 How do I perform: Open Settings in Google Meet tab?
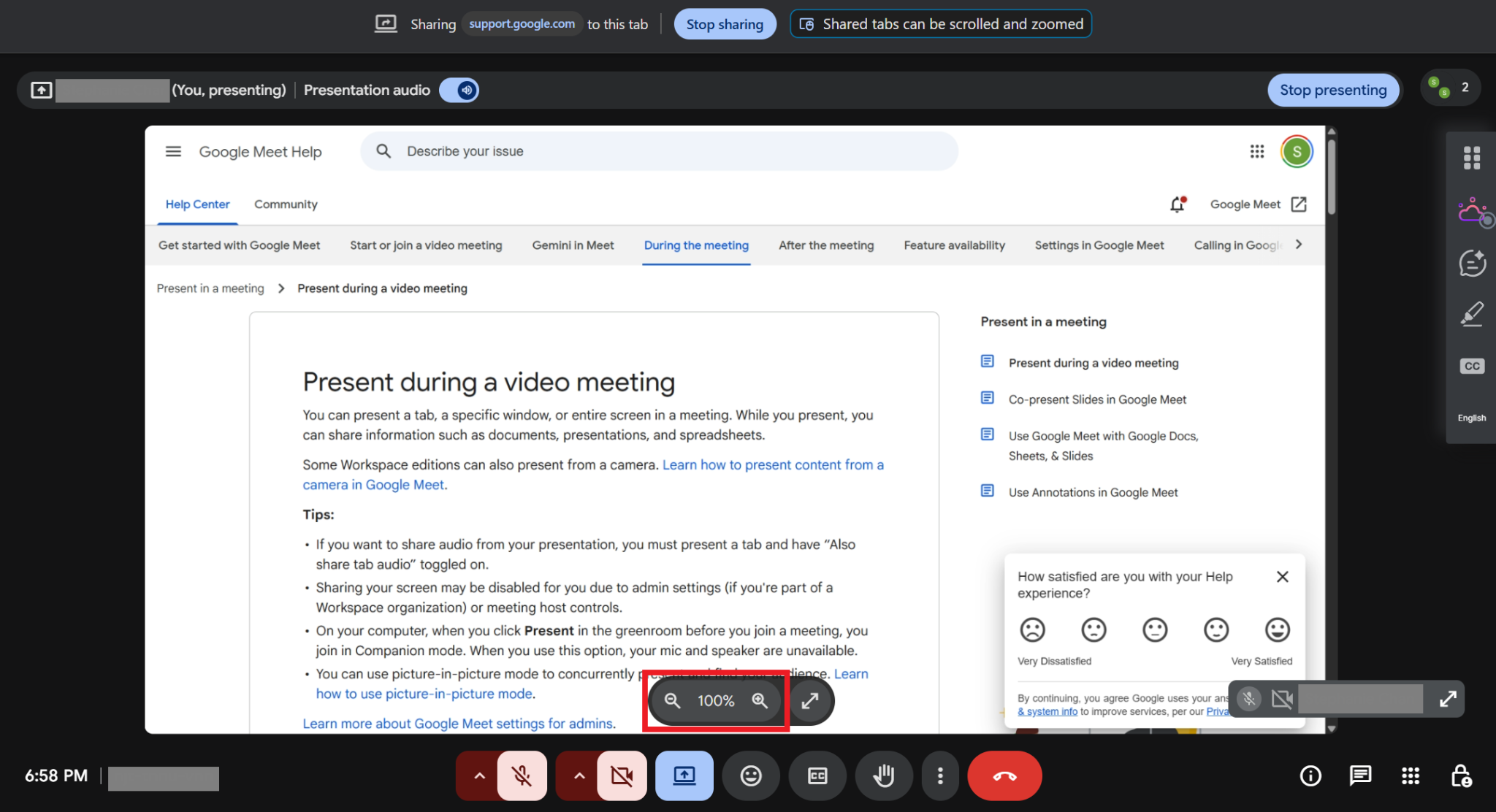pos(1099,245)
